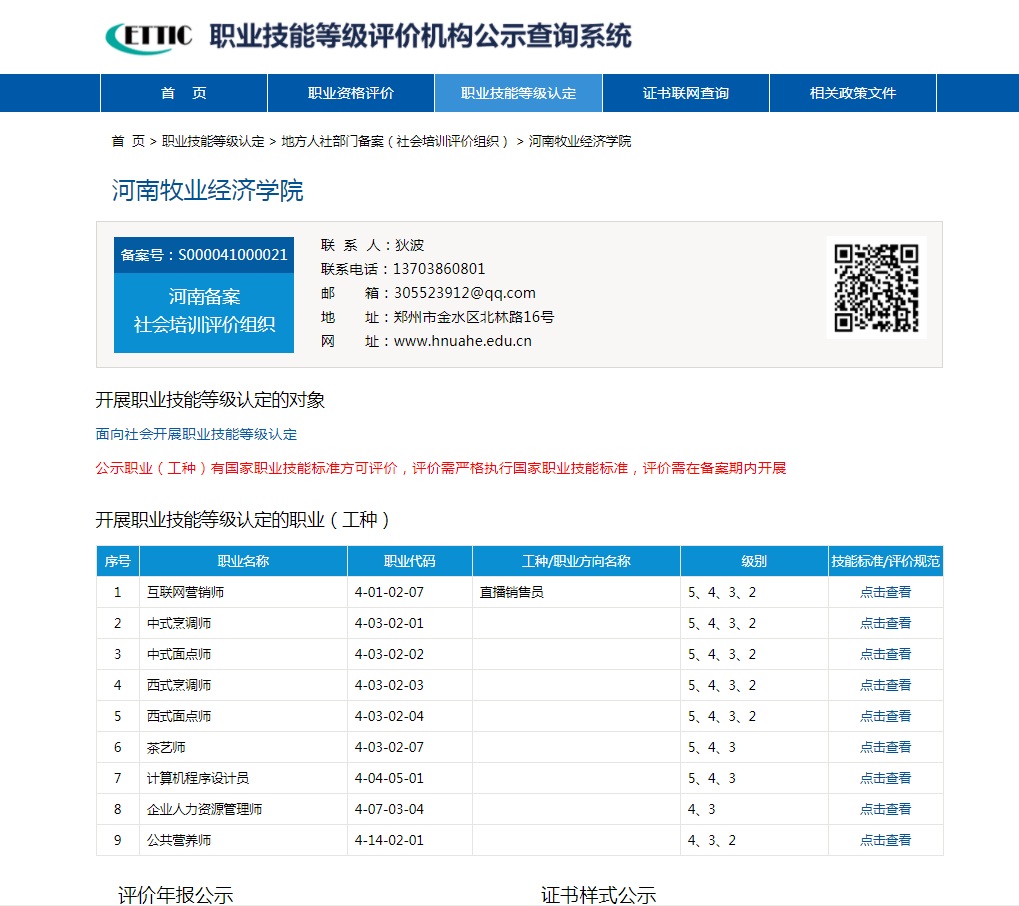Click 首页 in the breadcrumb trail
Image resolution: width=1019 pixels, height=906 pixels.
coord(128,141)
